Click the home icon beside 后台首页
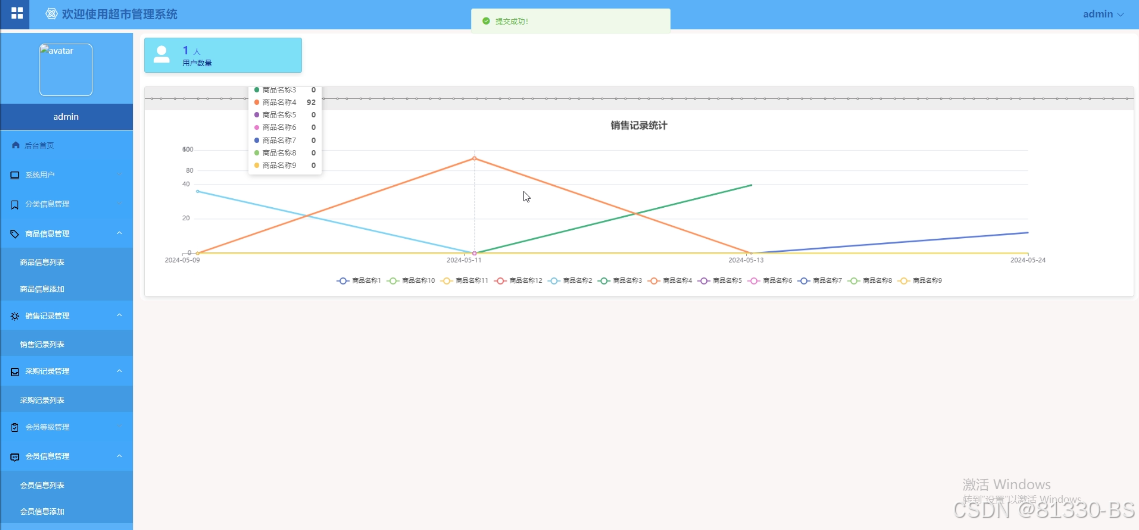Image resolution: width=1139 pixels, height=530 pixels. (16, 145)
